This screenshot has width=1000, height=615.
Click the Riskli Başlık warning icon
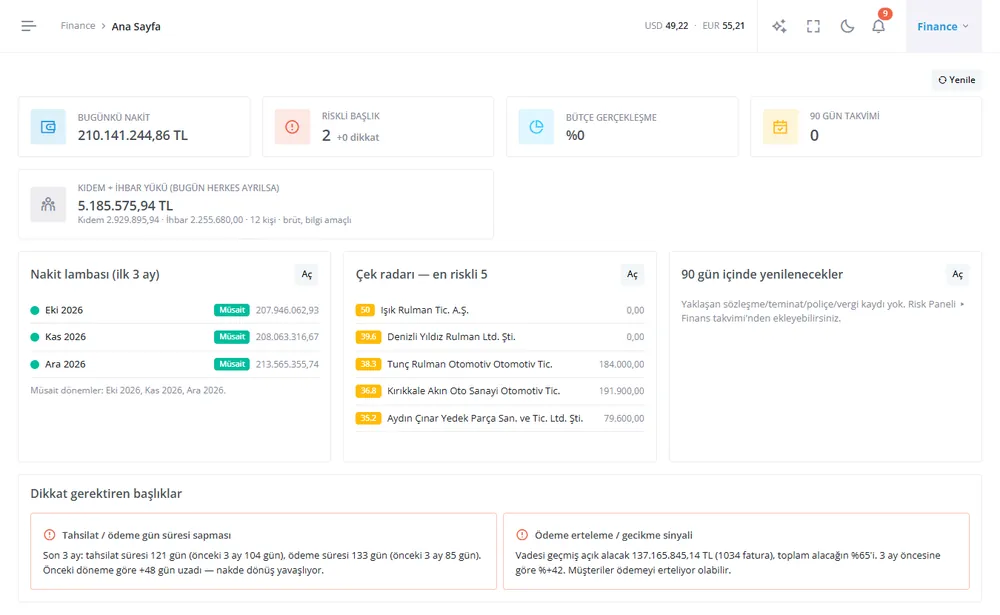point(292,126)
